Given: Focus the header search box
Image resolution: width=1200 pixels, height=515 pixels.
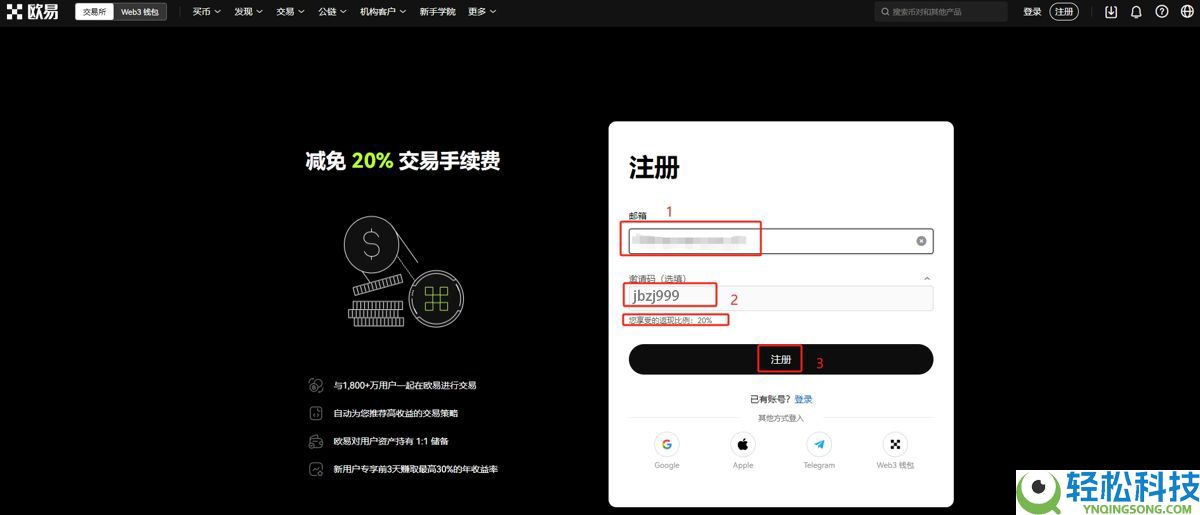Looking at the screenshot, I should (940, 12).
